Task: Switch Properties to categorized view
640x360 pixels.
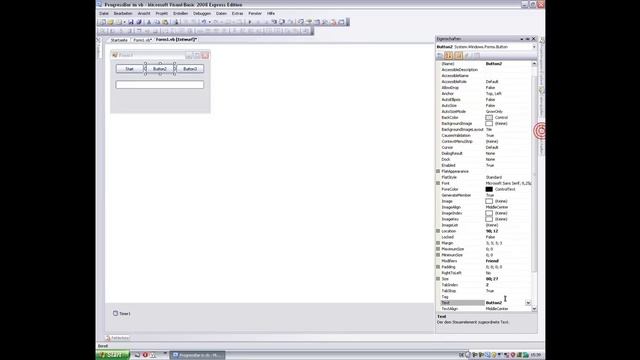Action: coord(440,56)
